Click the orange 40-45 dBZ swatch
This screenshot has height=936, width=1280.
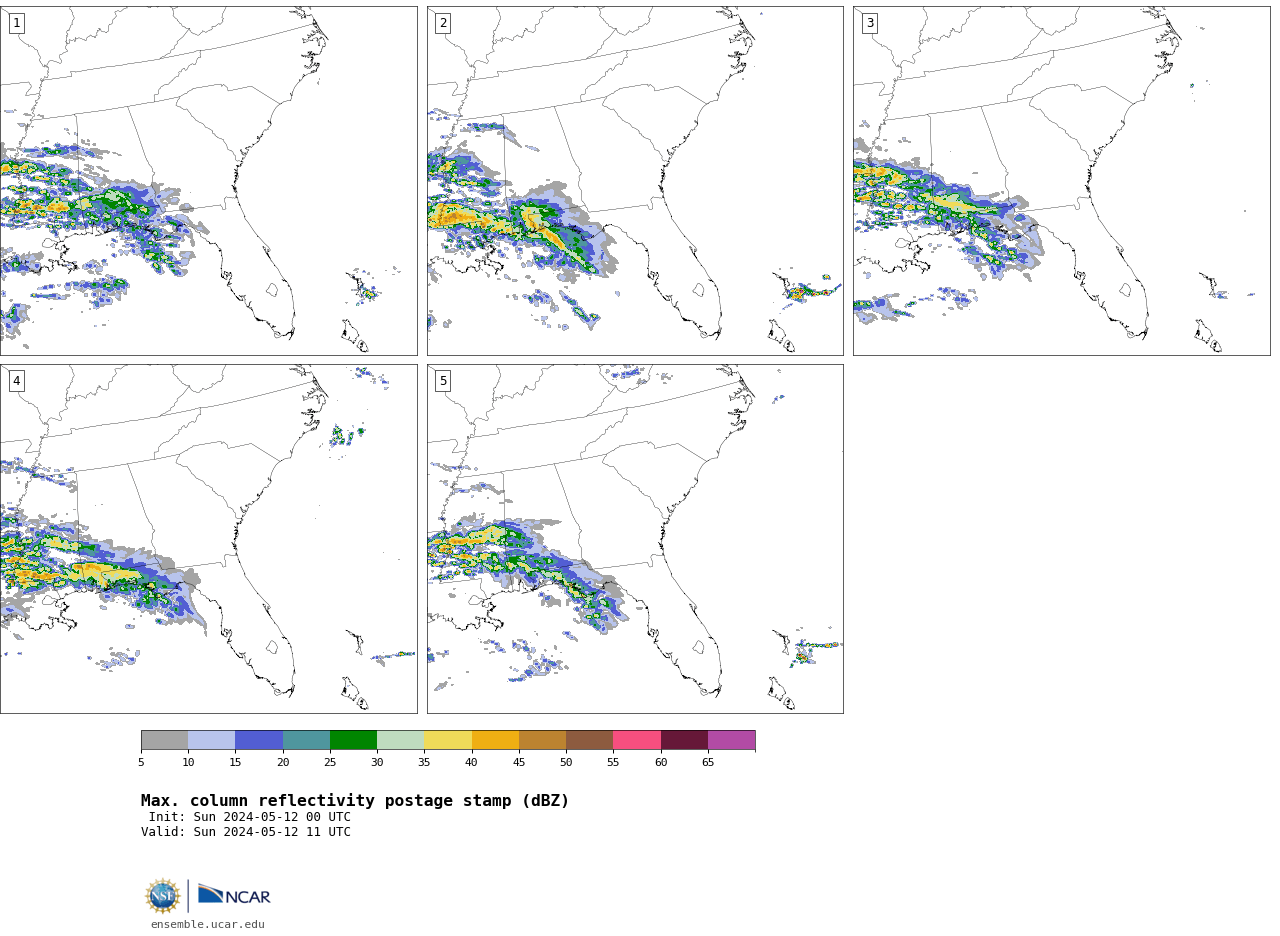[495, 740]
